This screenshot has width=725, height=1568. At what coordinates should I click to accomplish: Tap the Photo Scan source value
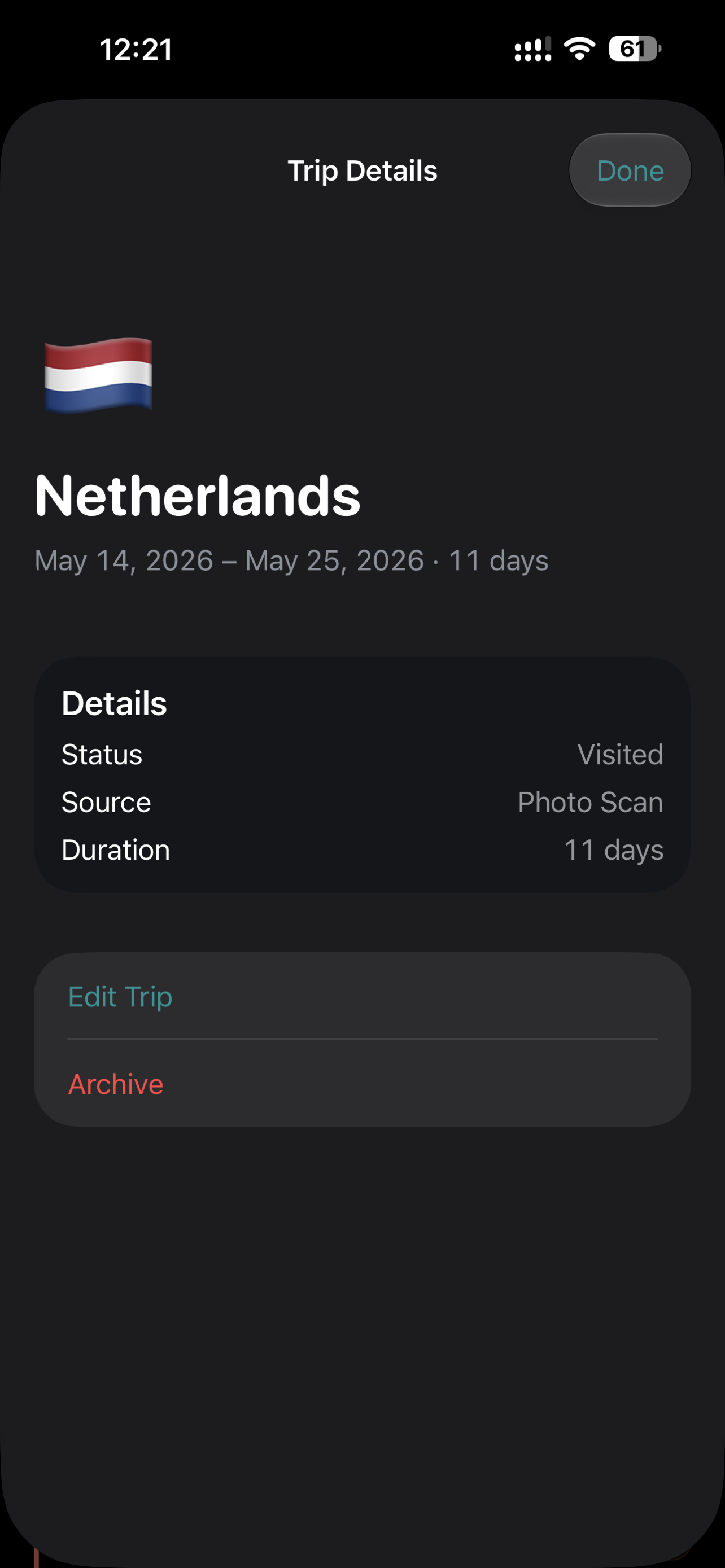(x=591, y=802)
